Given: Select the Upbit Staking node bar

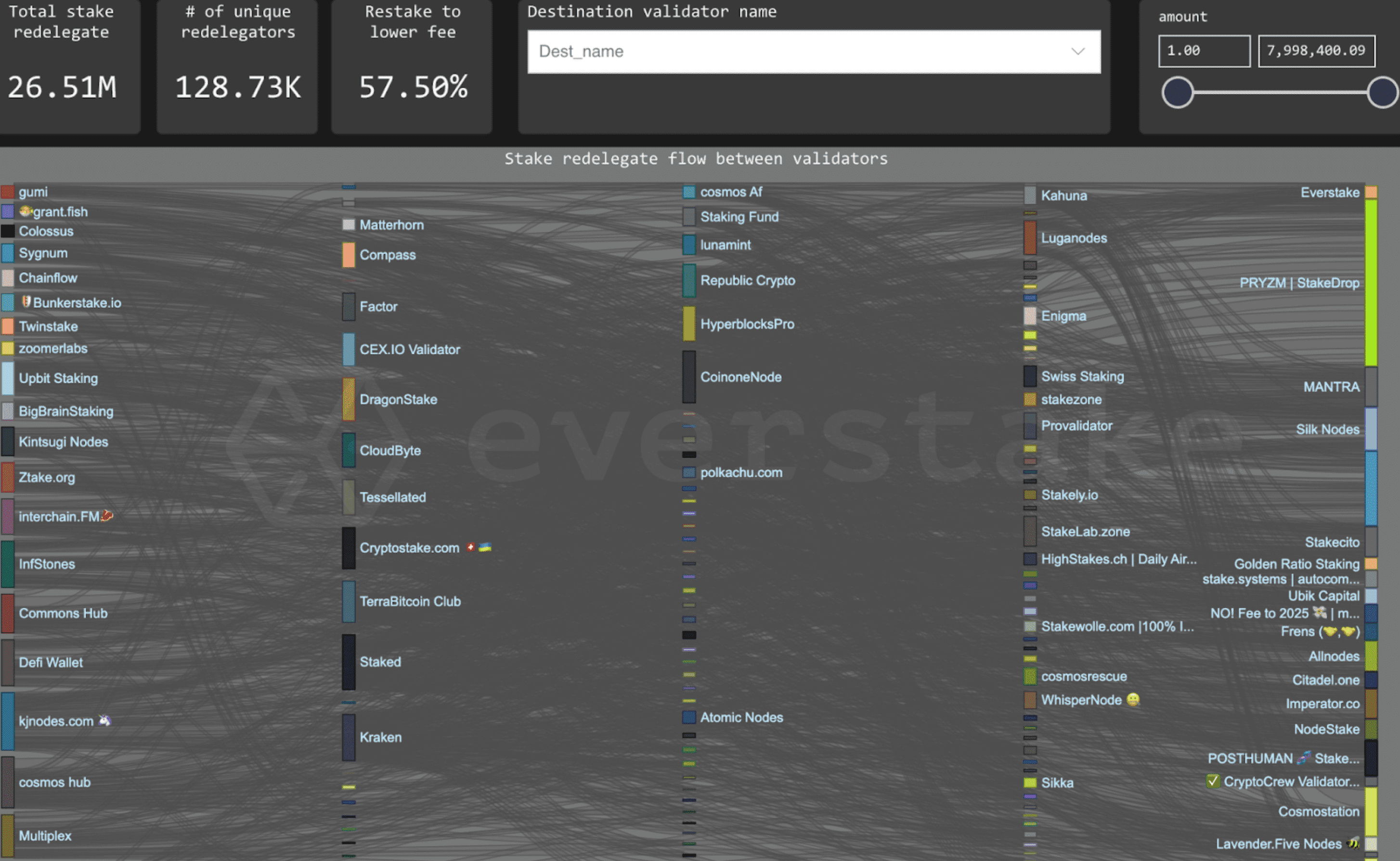Looking at the screenshot, I should click(7, 378).
